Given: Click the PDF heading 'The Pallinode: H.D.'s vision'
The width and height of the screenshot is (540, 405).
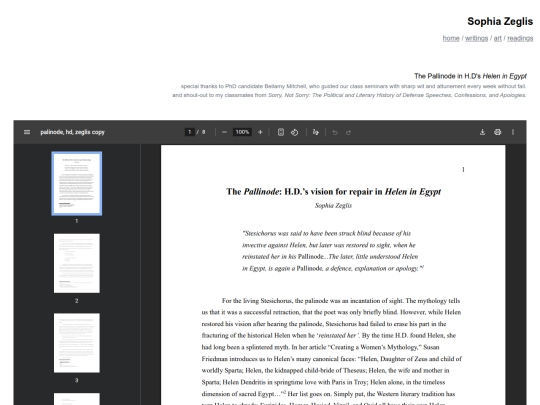Looking at the screenshot, I should click(x=333, y=191).
